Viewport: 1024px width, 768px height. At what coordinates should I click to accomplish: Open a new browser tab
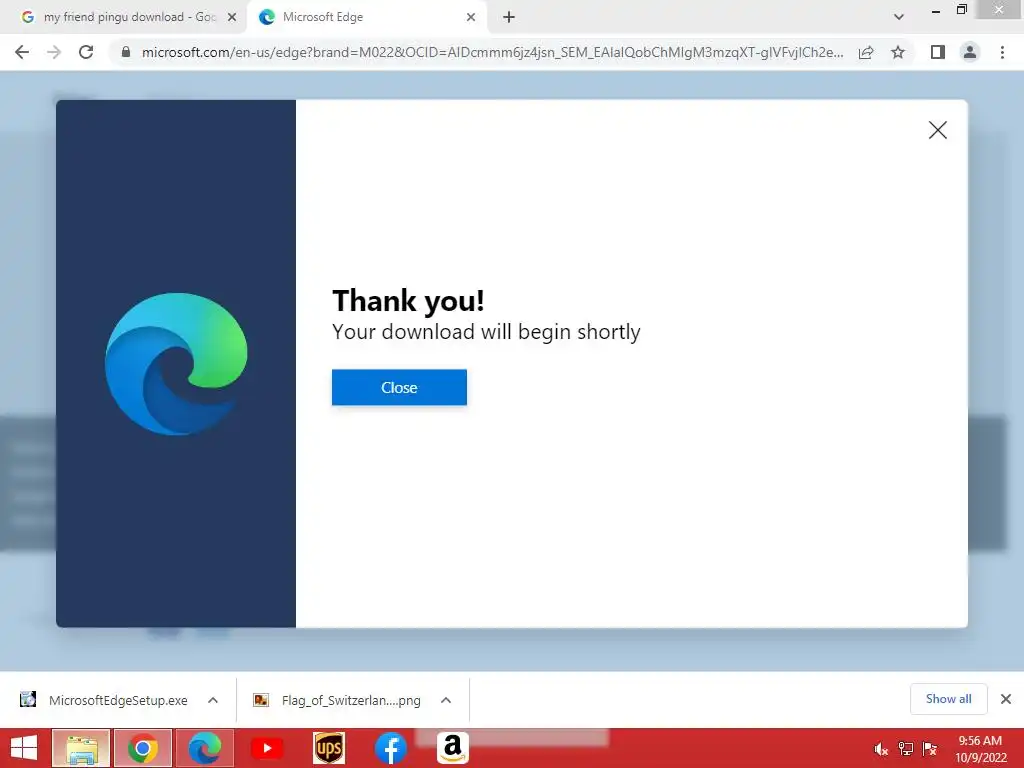point(509,17)
